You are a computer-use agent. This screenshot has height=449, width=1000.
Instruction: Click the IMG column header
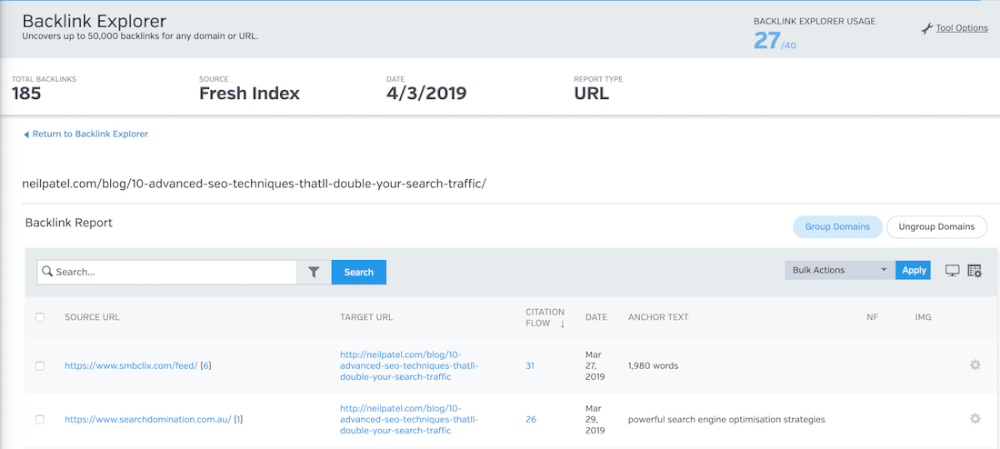923,317
